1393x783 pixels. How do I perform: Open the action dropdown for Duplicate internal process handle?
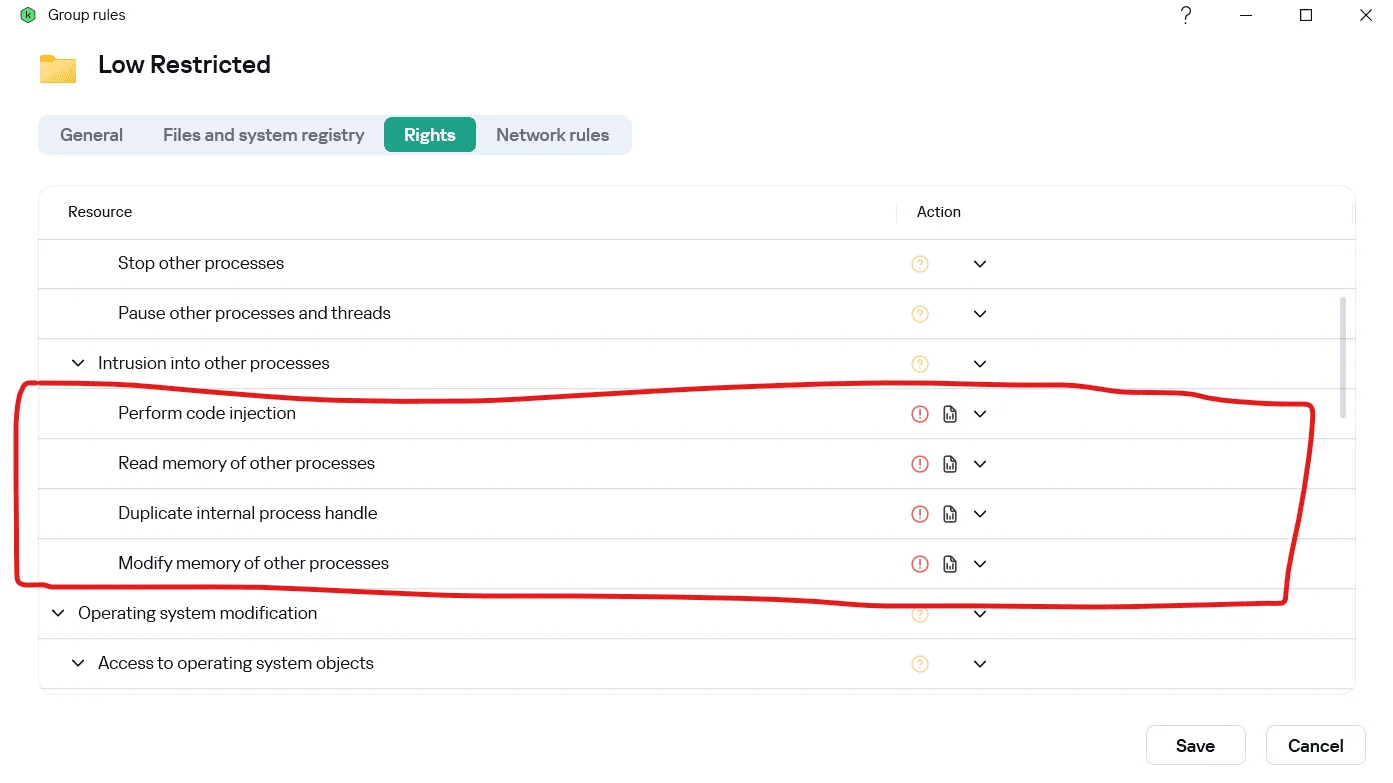pos(980,514)
